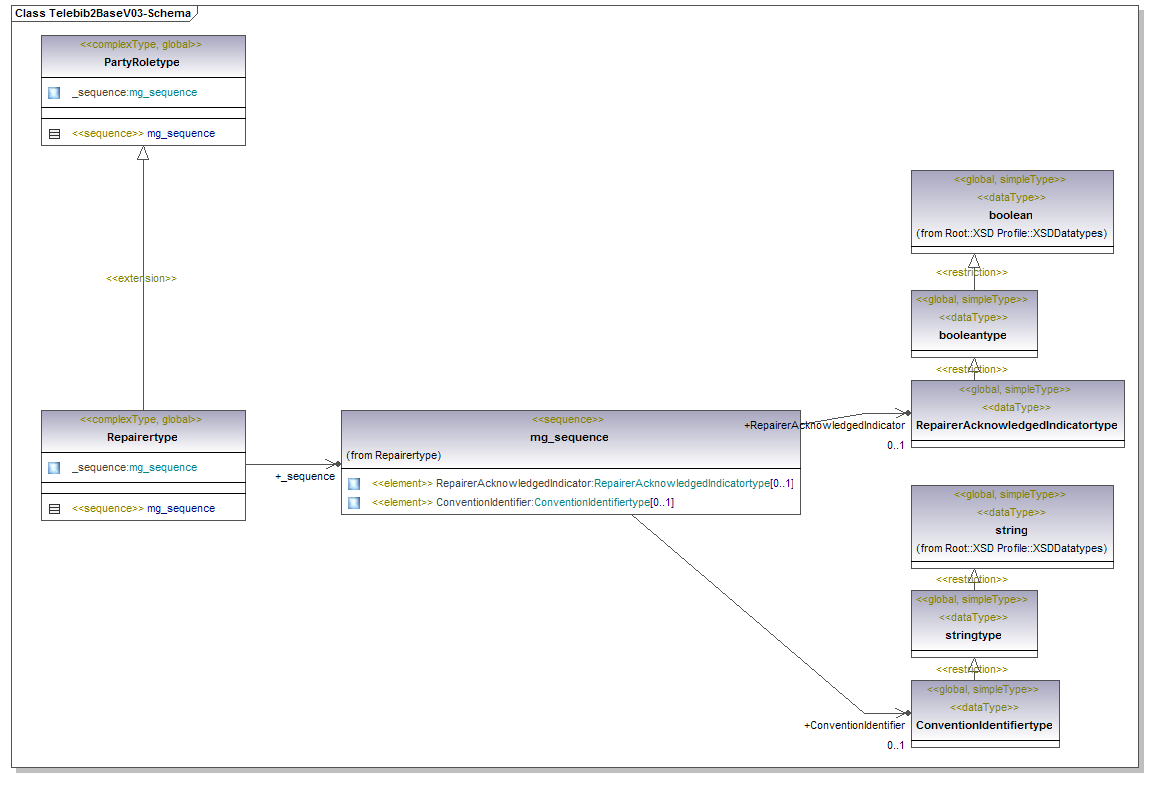Click the mg_sequence class title
Screen dimensions: 1165x788
coord(568,437)
